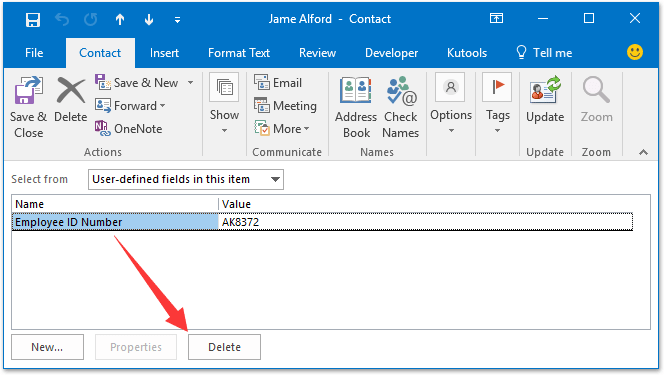Open the Tags flag dropdown
The image size is (668, 378).
tap(498, 104)
